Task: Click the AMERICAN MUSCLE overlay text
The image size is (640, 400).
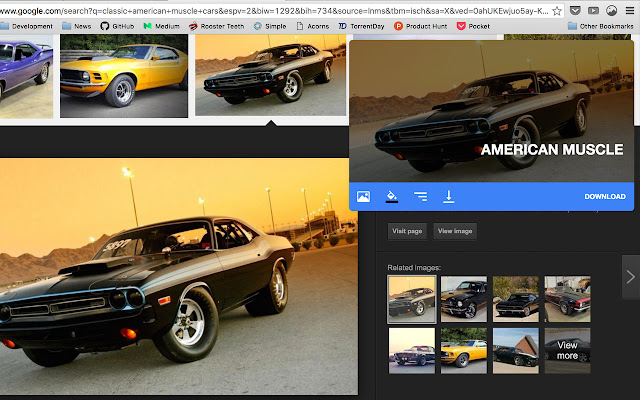Action: tap(552, 149)
